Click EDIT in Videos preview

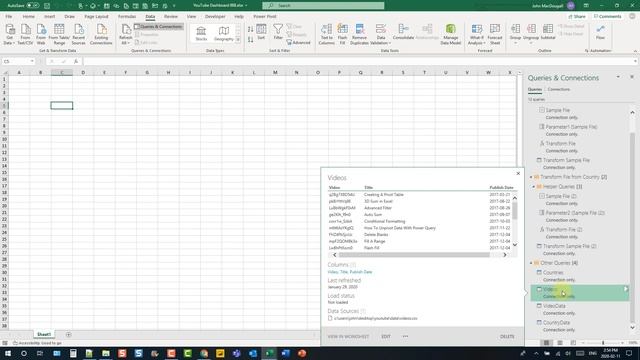[386, 337]
